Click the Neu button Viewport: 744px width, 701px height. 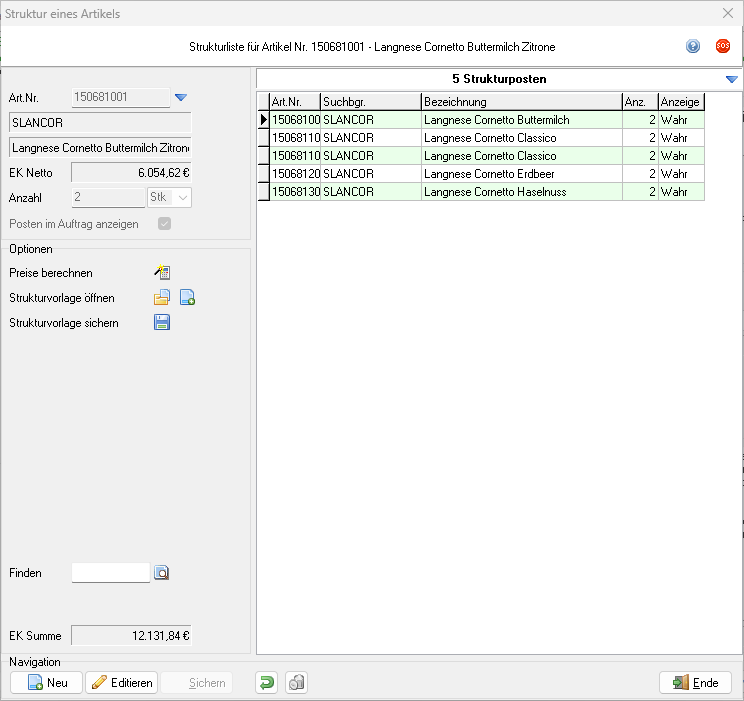47,683
